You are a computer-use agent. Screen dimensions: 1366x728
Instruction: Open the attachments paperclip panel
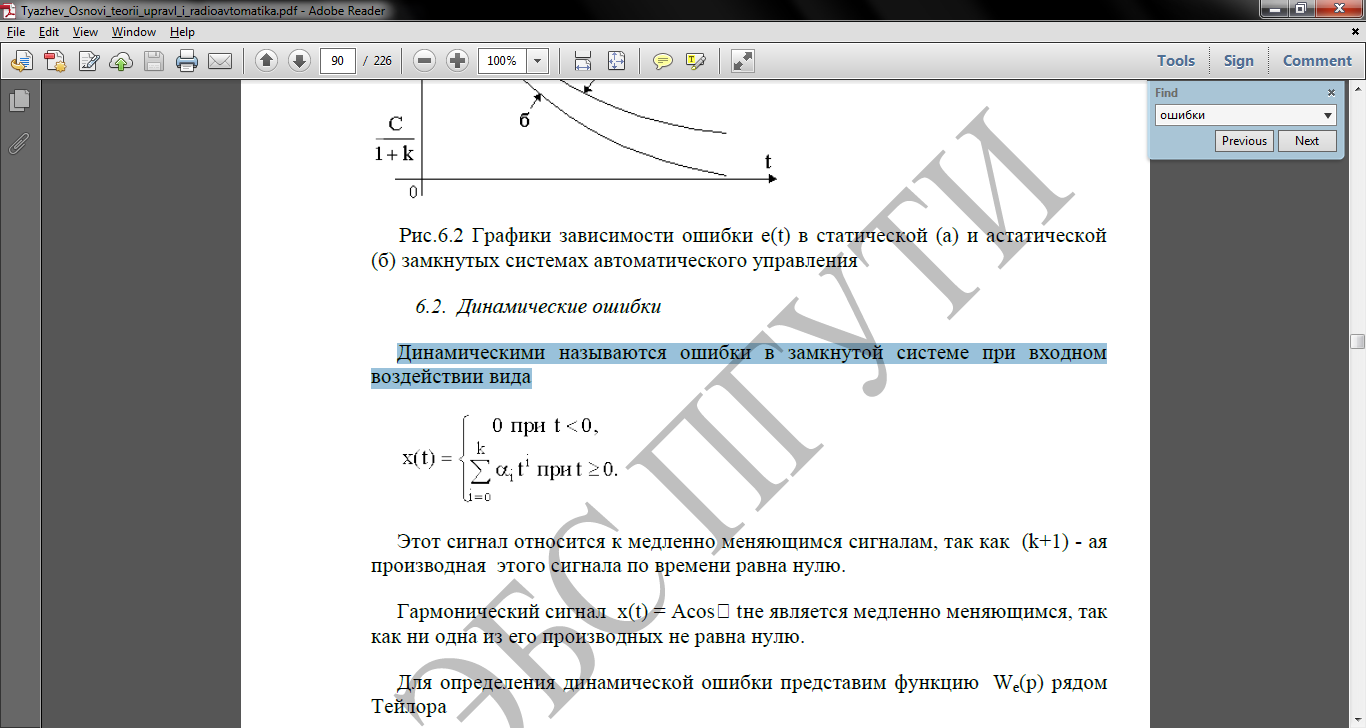coord(19,143)
